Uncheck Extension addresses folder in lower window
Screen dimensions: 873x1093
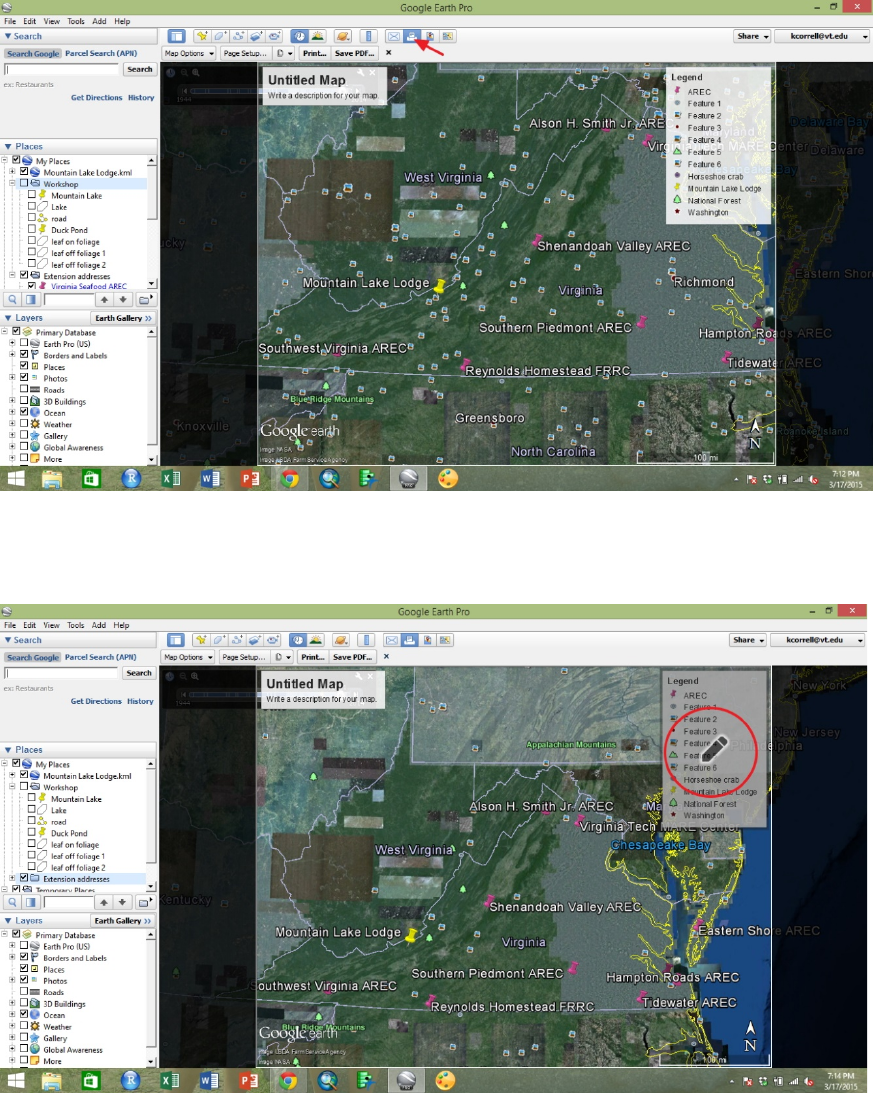click(x=24, y=878)
